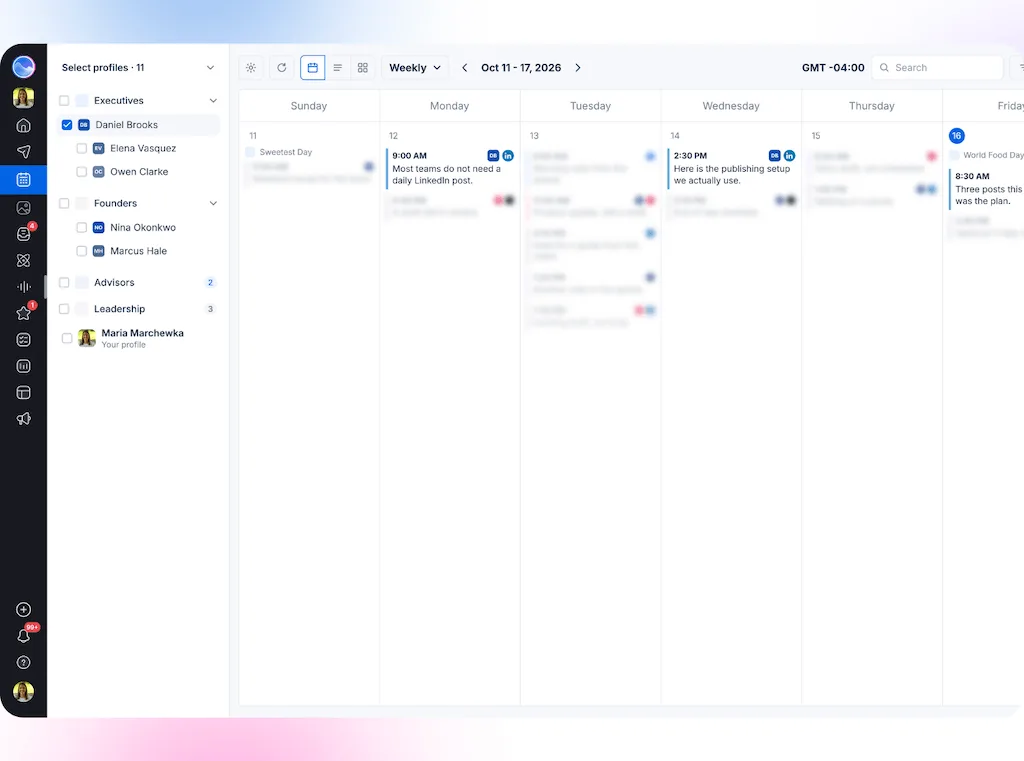Expand Advisors group showing count 2
The width and height of the screenshot is (1024, 761).
click(x=210, y=282)
